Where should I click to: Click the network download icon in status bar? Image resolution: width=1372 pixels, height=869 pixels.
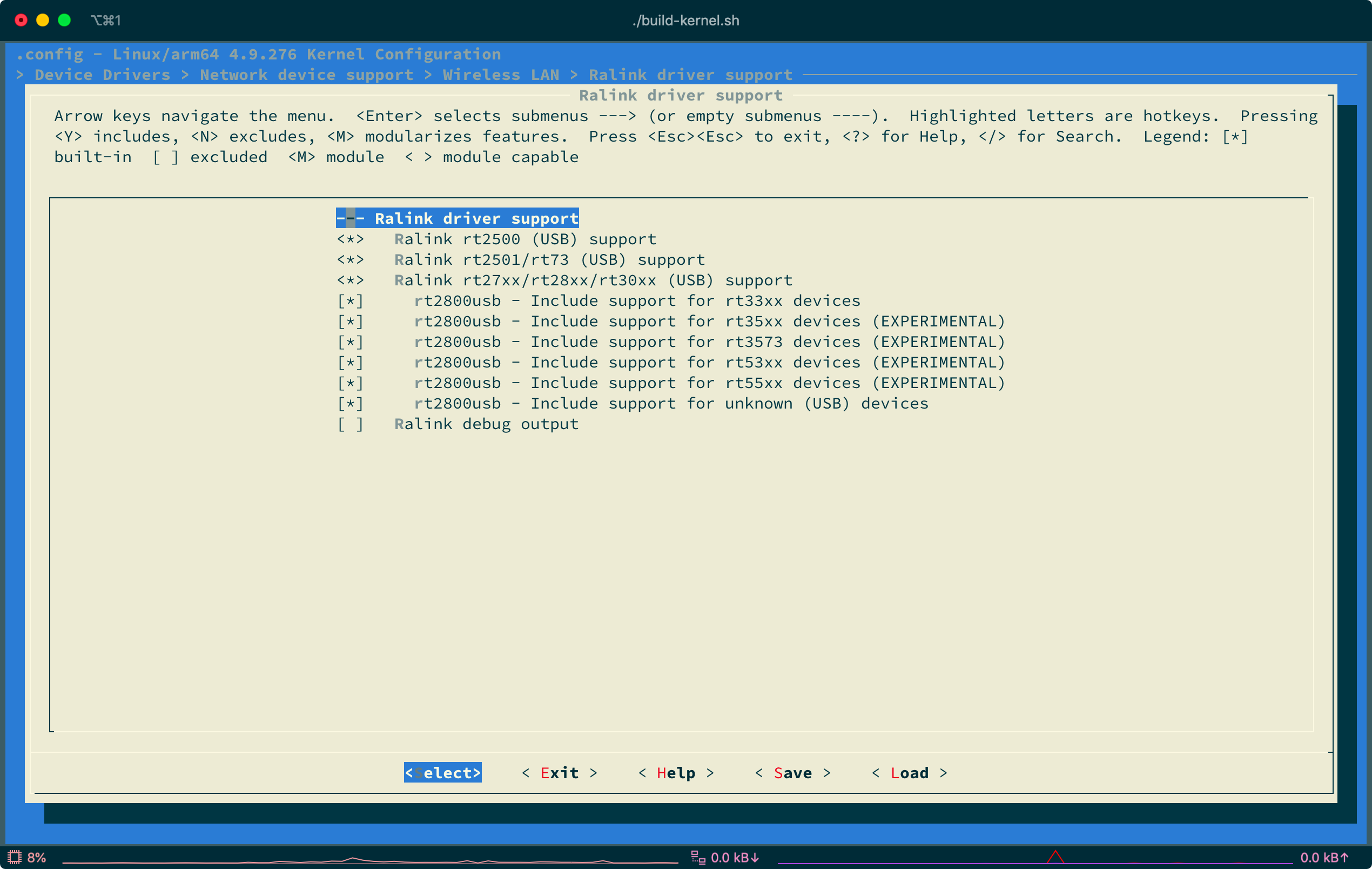[x=698, y=857]
